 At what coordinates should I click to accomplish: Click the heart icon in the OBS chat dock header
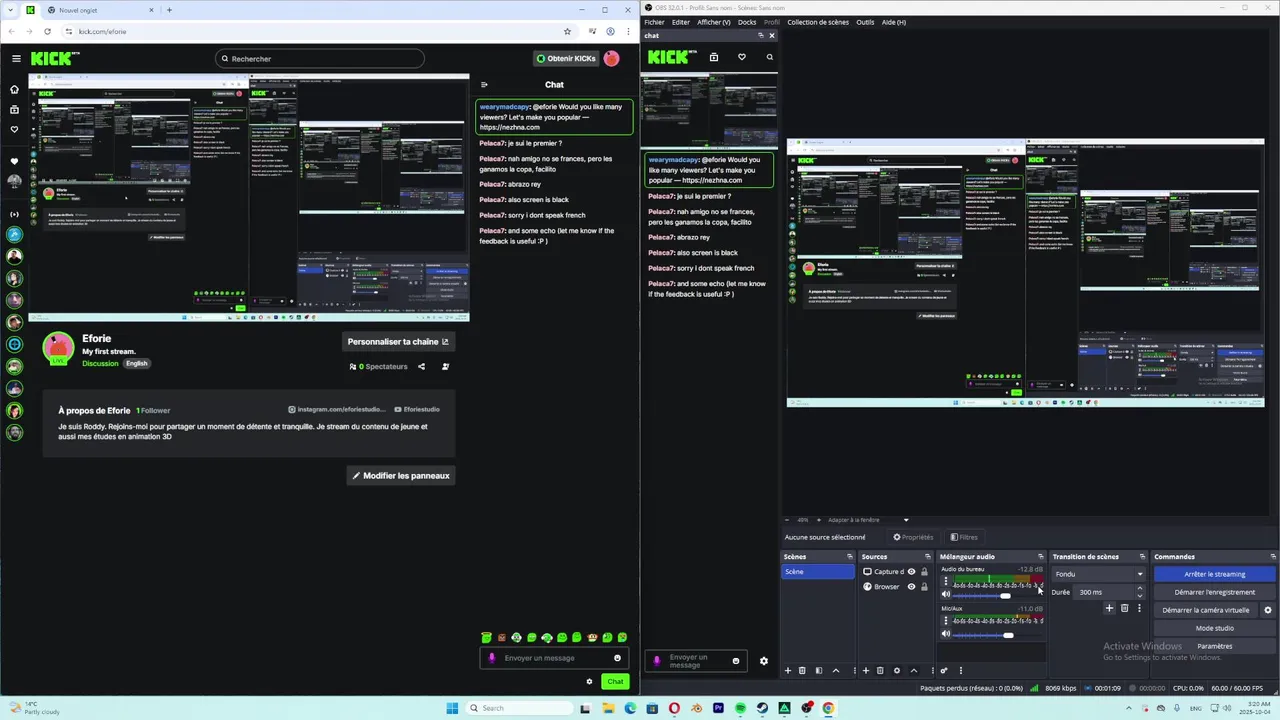pos(741,57)
